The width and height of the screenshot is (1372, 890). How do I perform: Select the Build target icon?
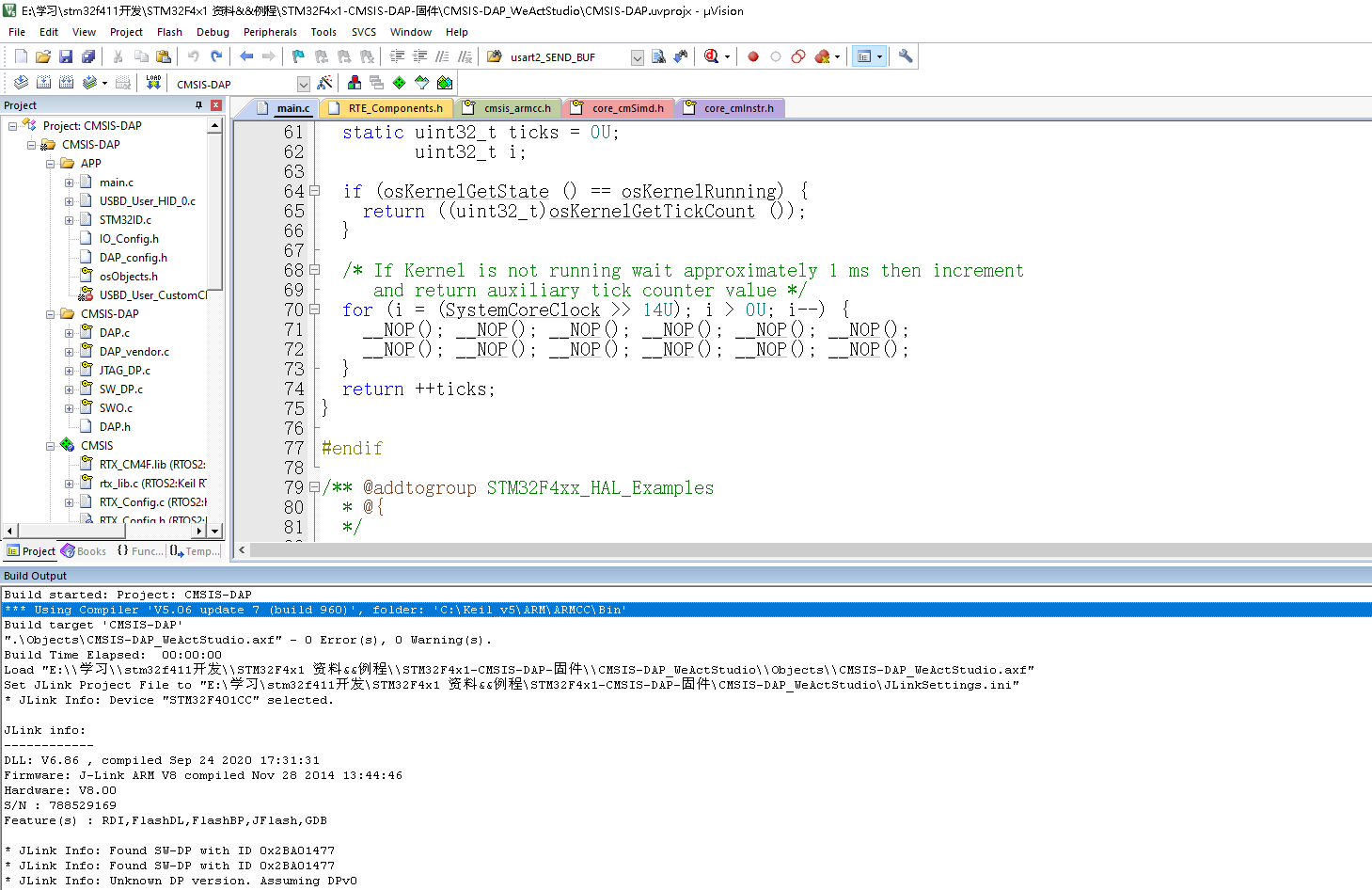coord(43,83)
